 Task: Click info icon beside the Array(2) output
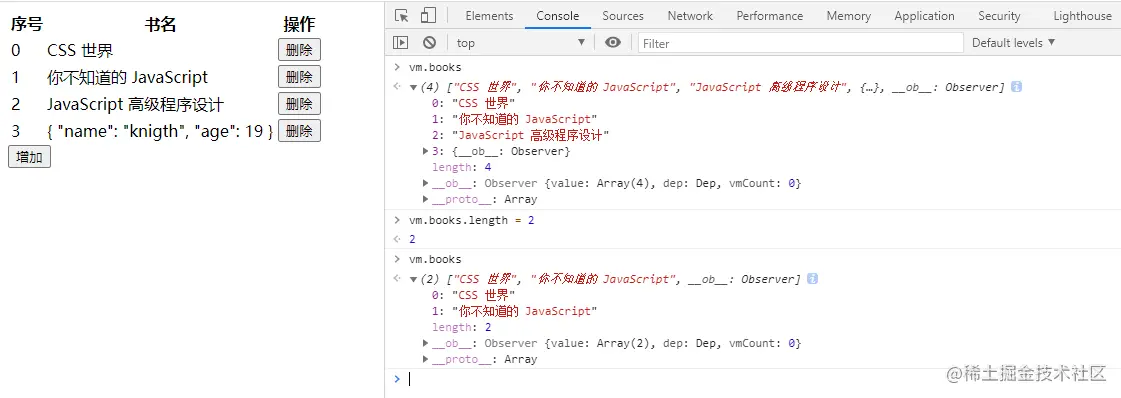click(x=812, y=279)
